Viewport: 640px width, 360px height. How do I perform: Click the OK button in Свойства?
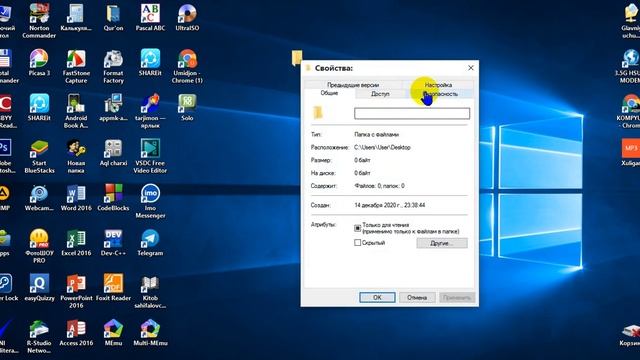[x=377, y=298]
